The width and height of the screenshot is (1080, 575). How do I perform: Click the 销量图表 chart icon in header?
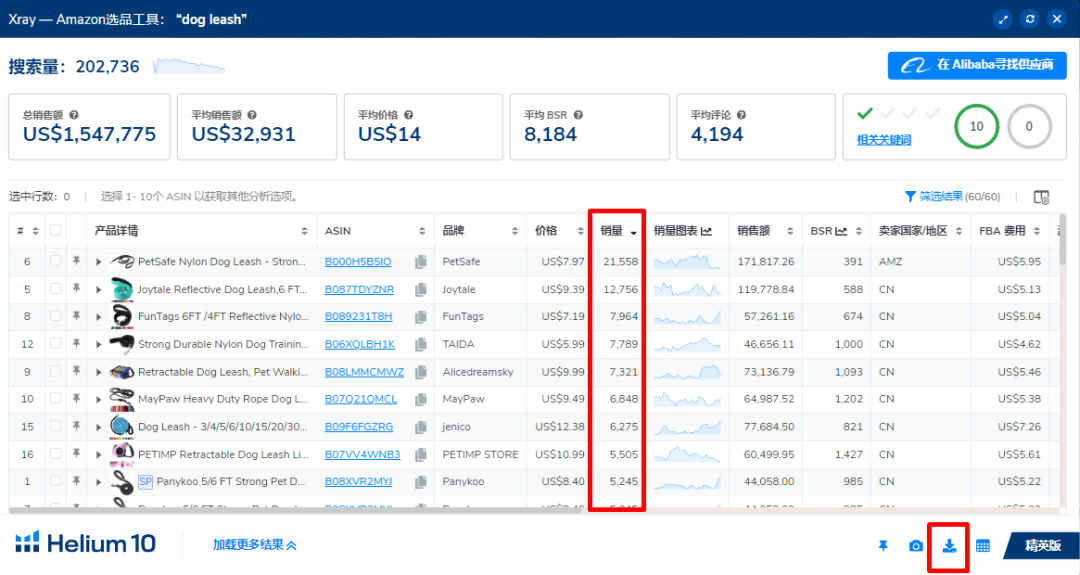coord(706,231)
